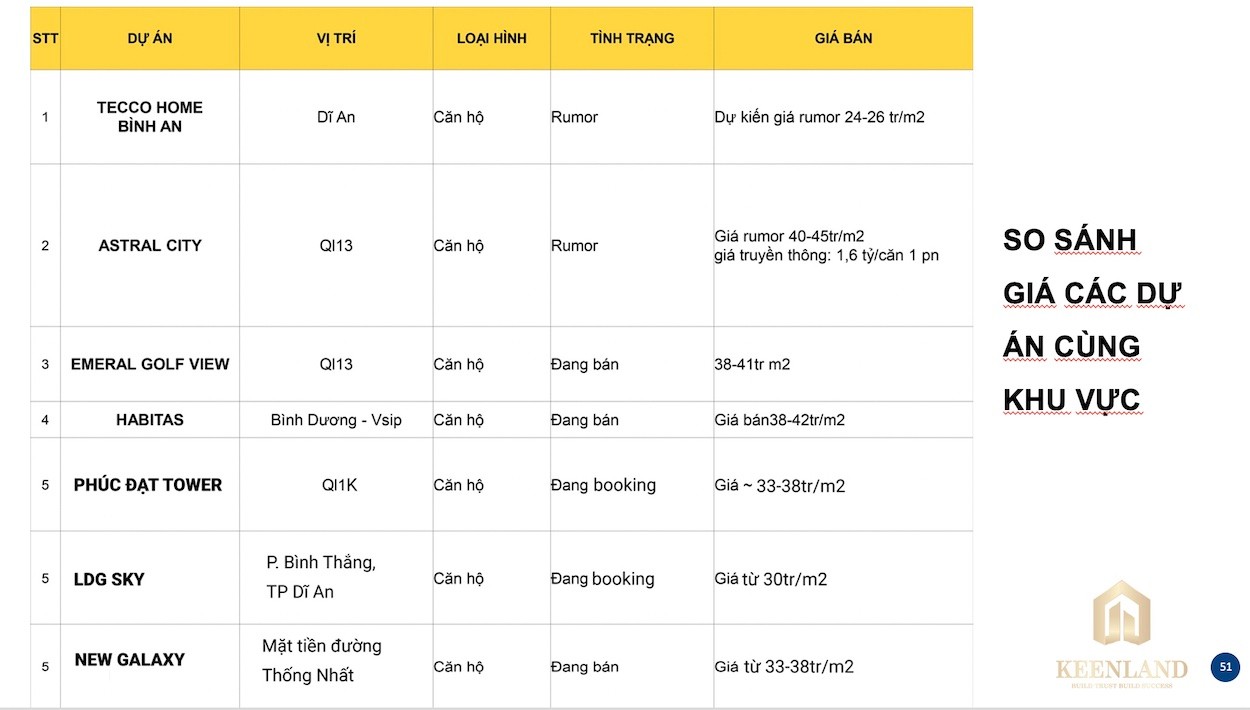Click the KEENLAND brand name text
This screenshot has width=1250, height=710.
(1121, 669)
